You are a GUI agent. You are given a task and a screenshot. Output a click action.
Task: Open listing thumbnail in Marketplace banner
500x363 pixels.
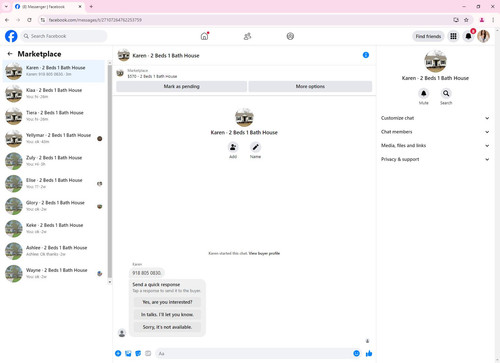pos(120,73)
